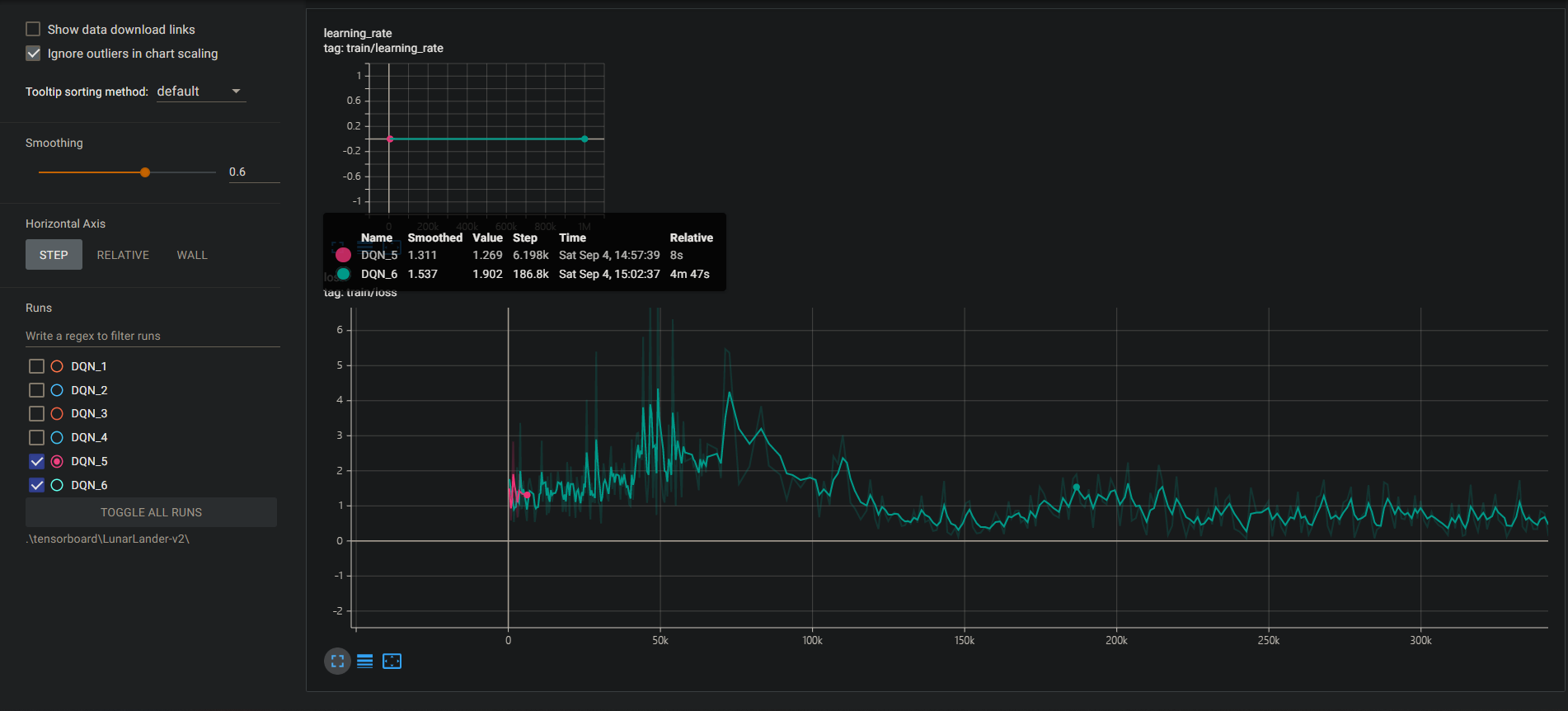This screenshot has width=1568, height=711.
Task: Uncheck the DQN_5 run checkbox
Action: pos(36,461)
